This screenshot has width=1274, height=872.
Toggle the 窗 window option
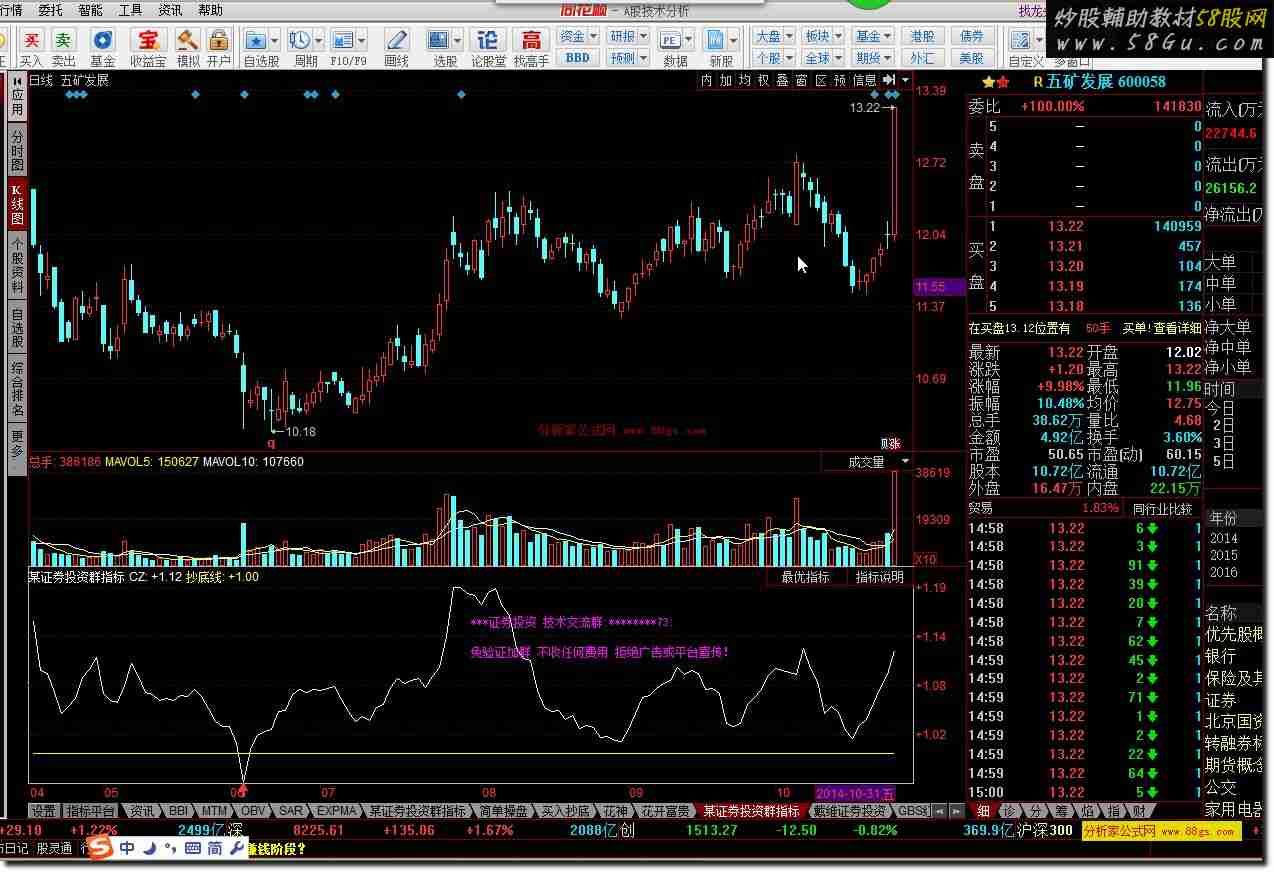click(802, 80)
